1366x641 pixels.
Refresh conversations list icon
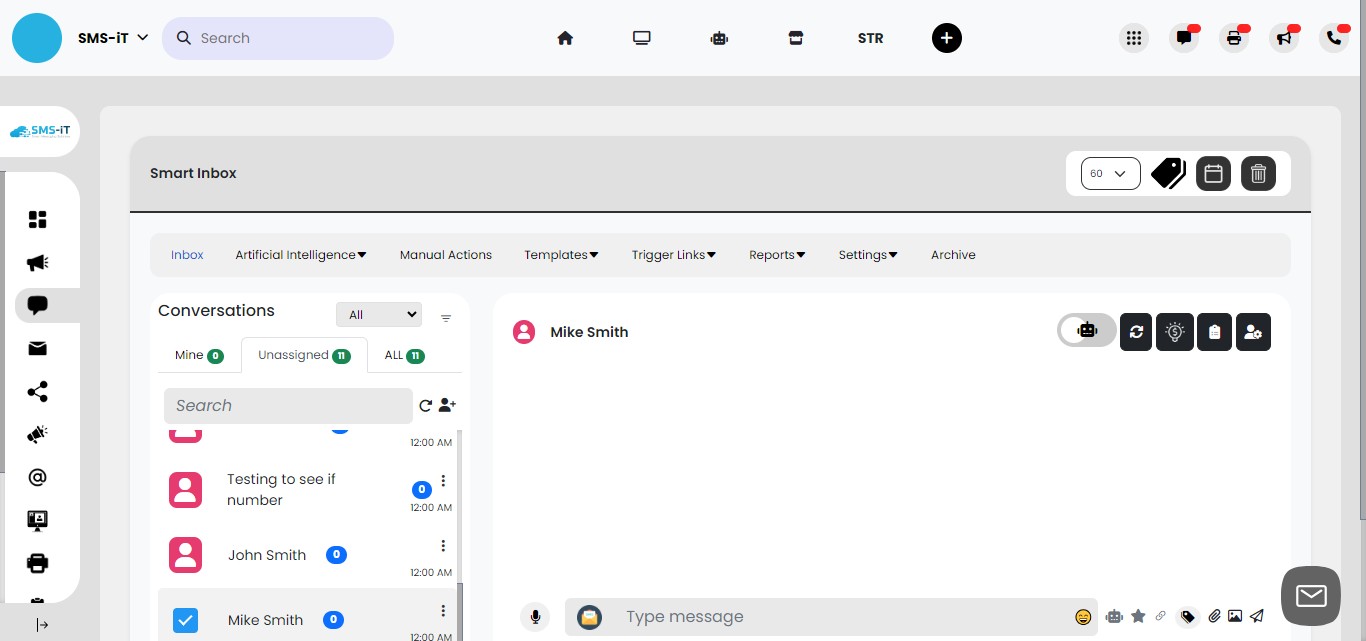pyautogui.click(x=425, y=405)
